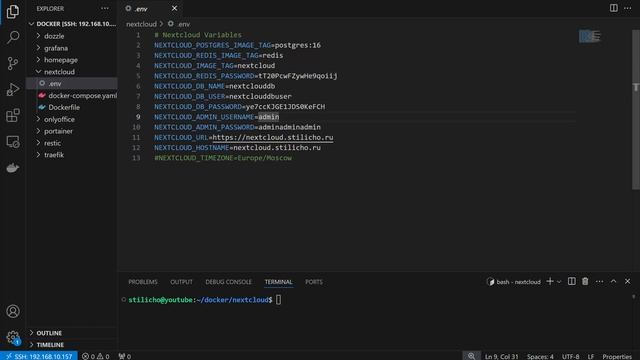Add a new terminal with plus icon
This screenshot has width=640, height=360.
click(550, 282)
